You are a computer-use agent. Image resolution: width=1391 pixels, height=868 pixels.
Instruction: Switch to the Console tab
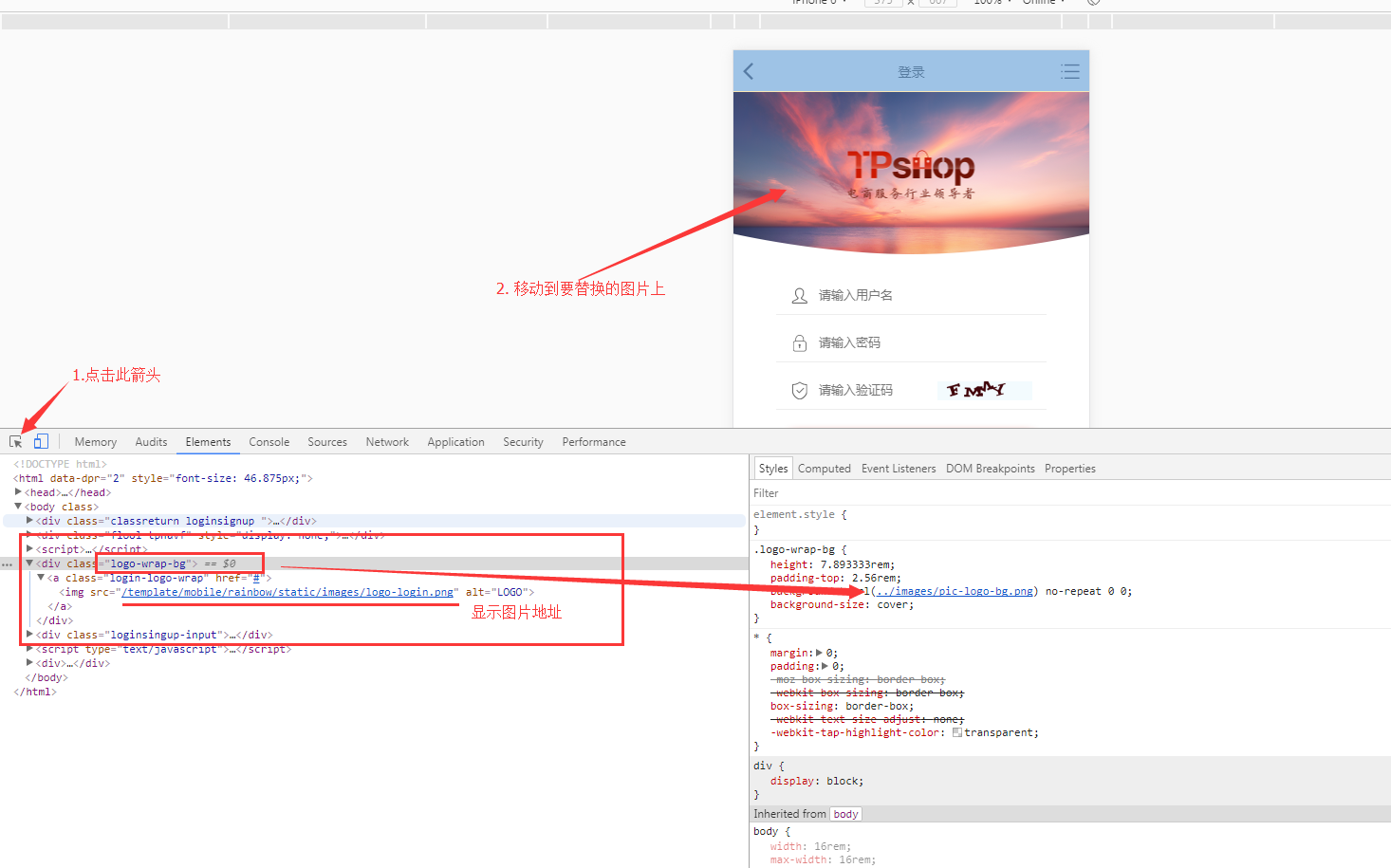(269, 442)
